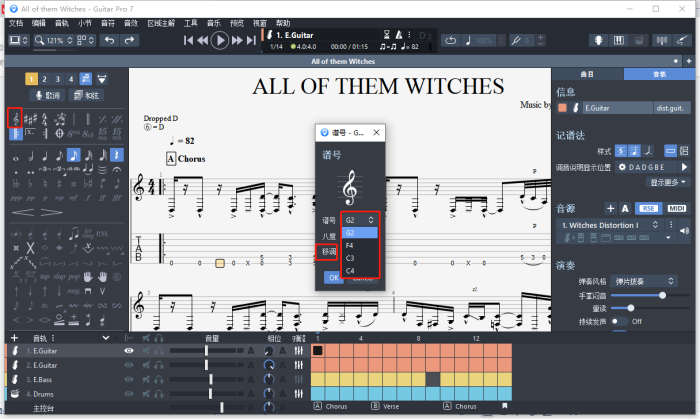700x419 pixels.
Task: Expand the 显示更多 (show more) options
Action: [669, 183]
